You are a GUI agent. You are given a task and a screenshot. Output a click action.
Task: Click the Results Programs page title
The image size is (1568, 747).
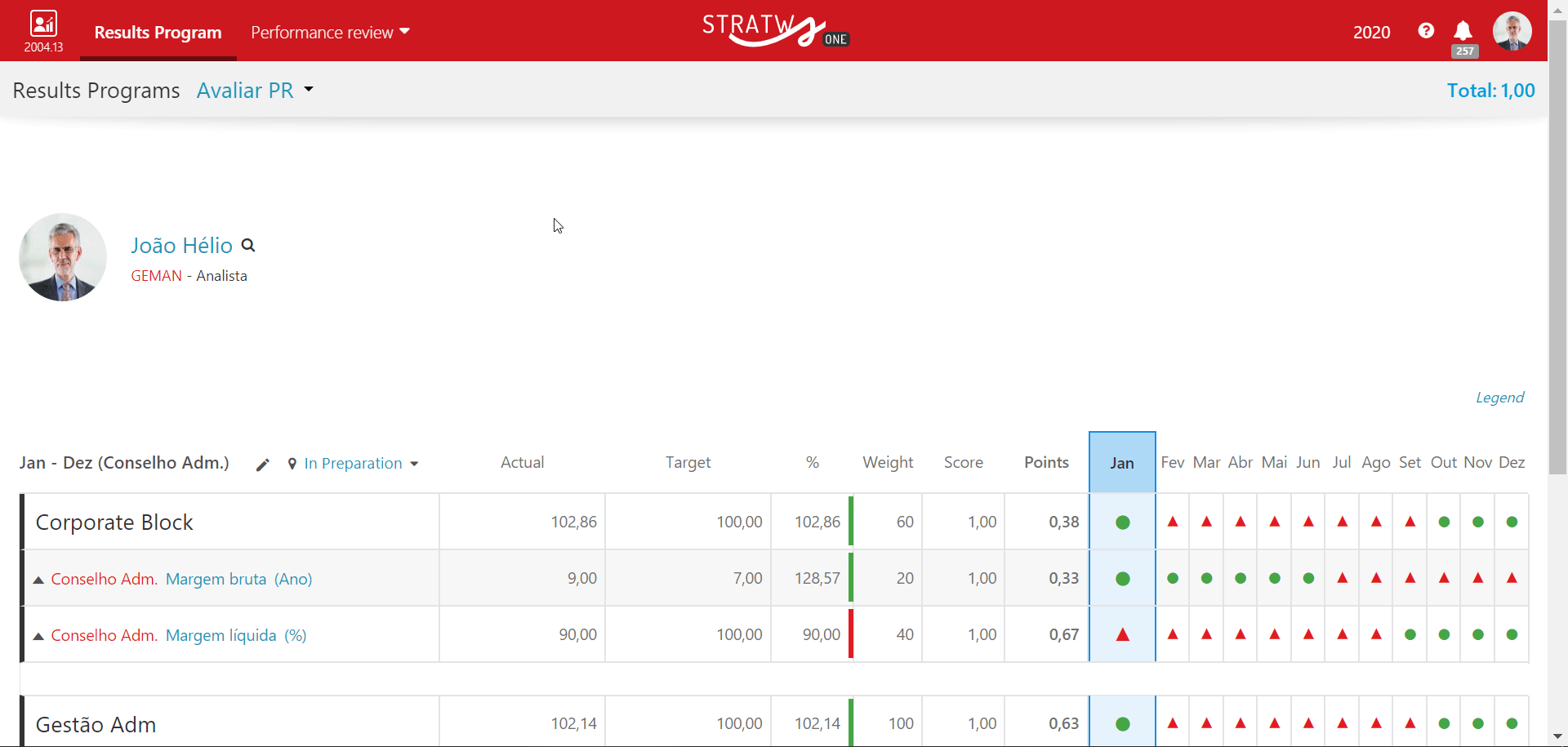96,91
